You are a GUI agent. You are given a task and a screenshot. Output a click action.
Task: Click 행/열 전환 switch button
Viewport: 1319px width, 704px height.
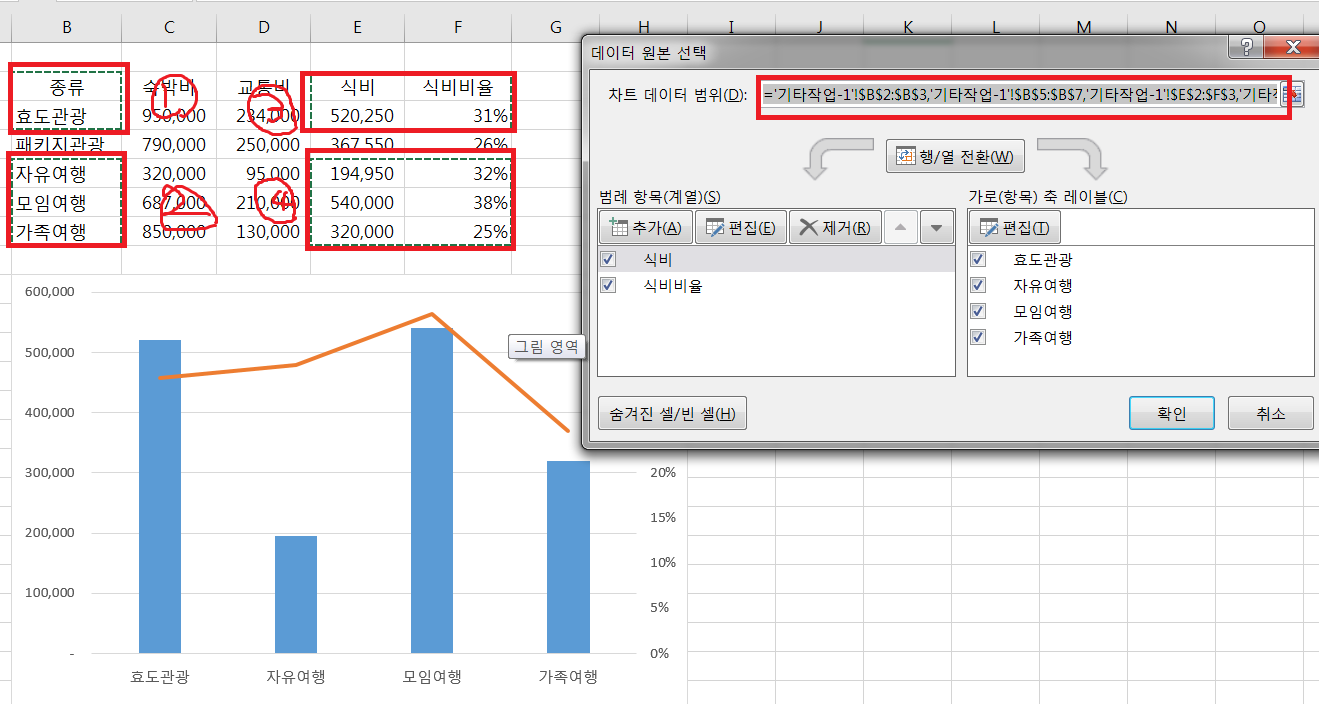tap(955, 157)
